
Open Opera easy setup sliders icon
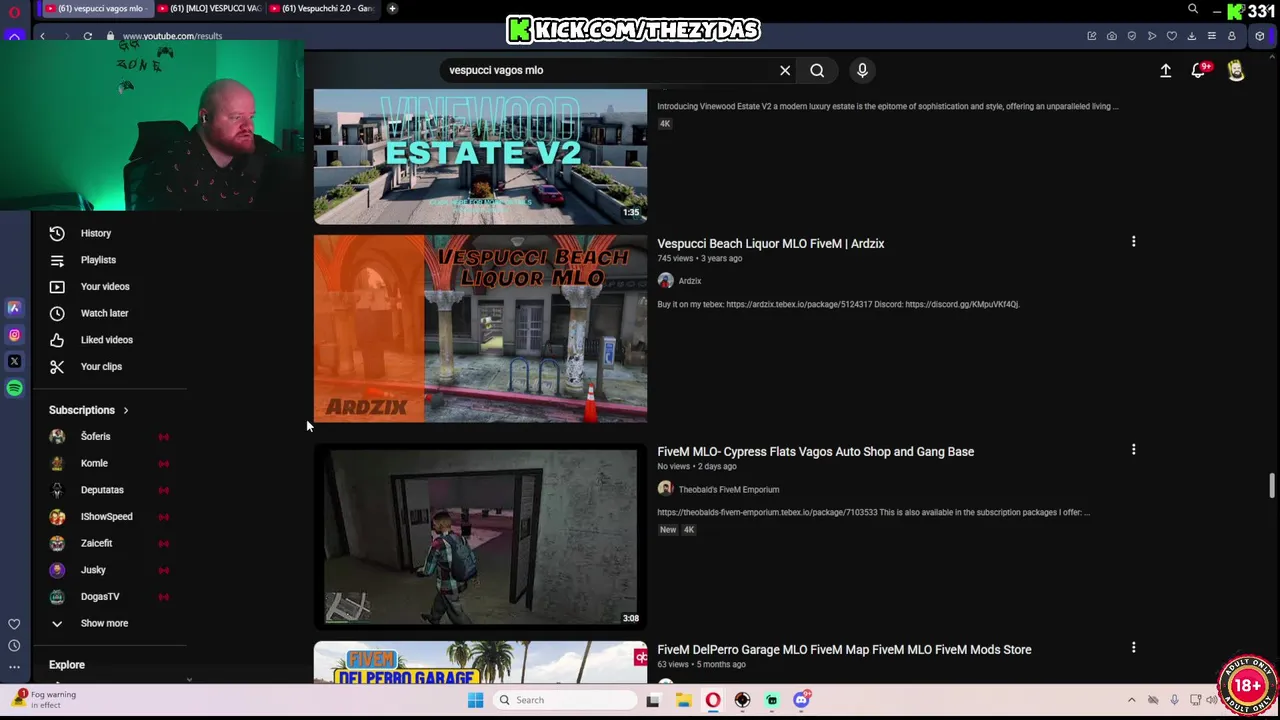[1212, 36]
